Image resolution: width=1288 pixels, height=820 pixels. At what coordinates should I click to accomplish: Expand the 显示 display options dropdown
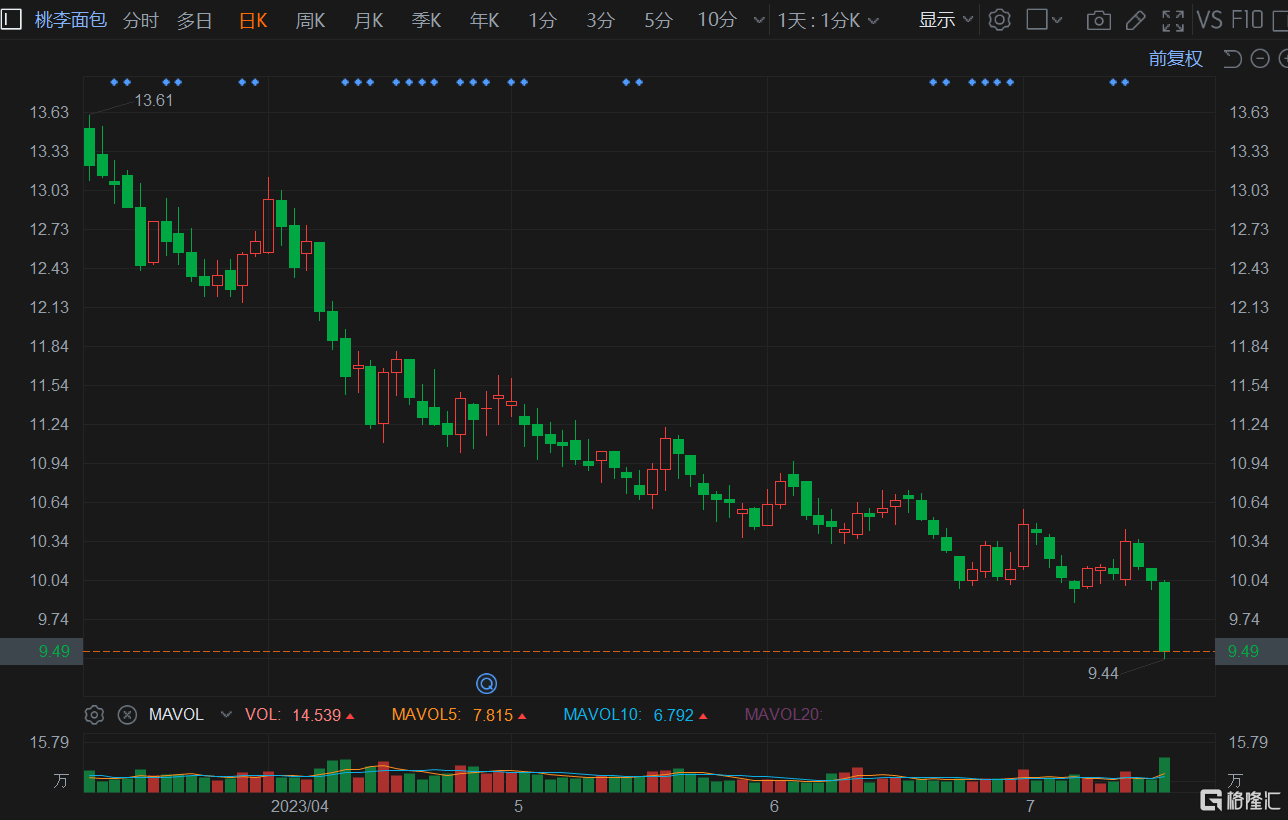(944, 19)
